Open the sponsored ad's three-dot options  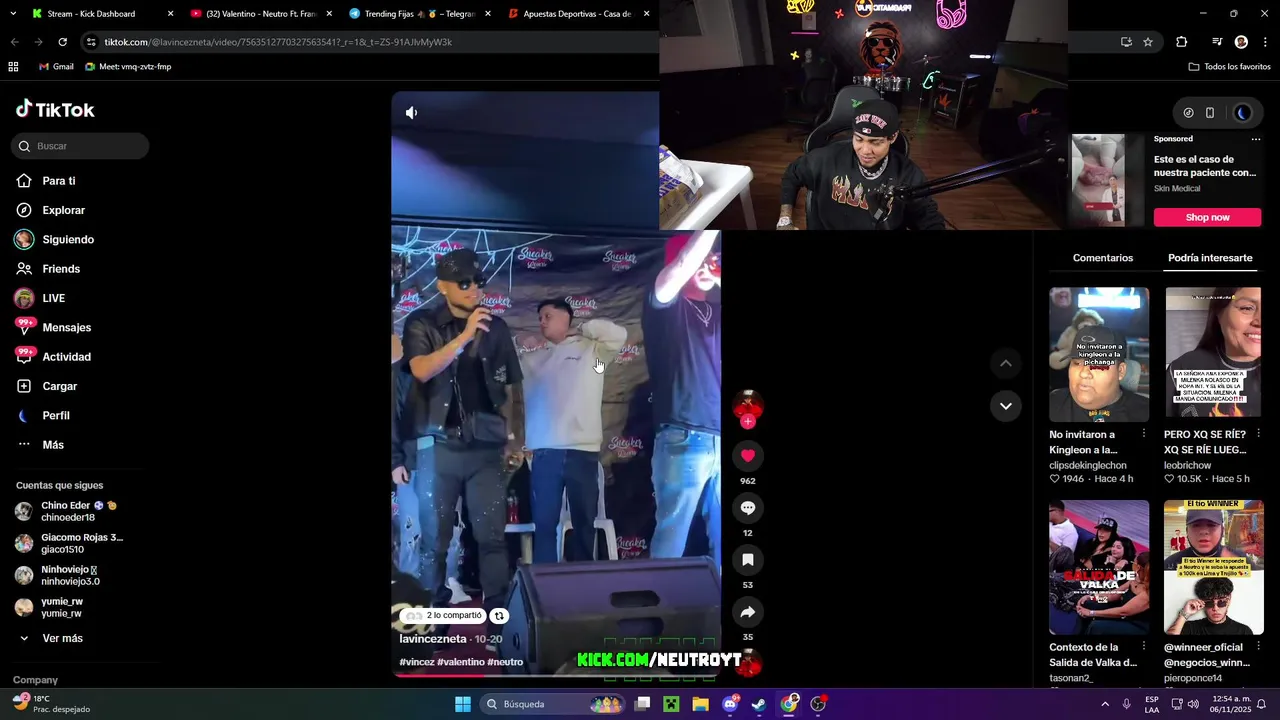click(x=1256, y=139)
